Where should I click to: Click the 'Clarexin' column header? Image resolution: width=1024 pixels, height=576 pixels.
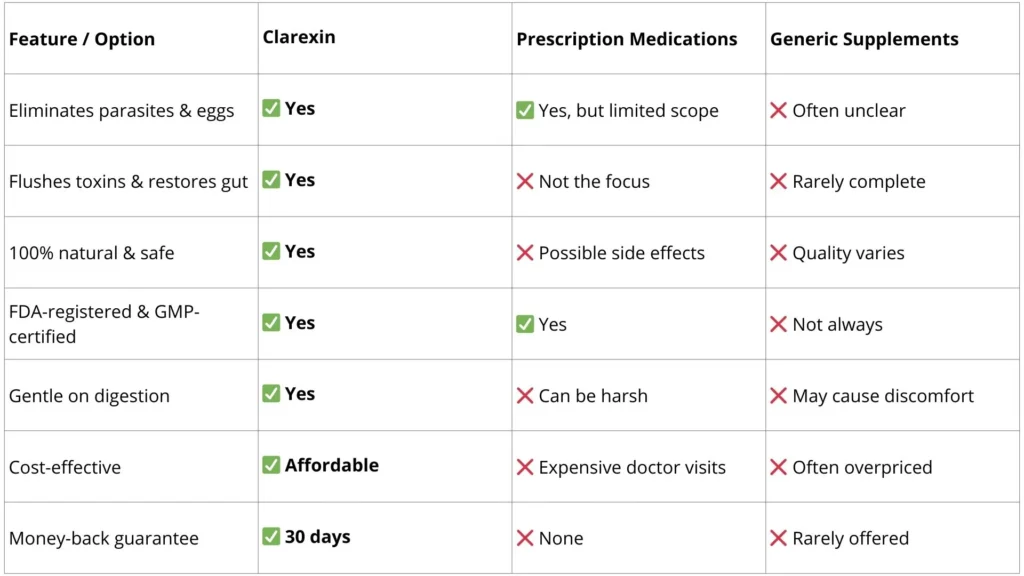point(299,37)
